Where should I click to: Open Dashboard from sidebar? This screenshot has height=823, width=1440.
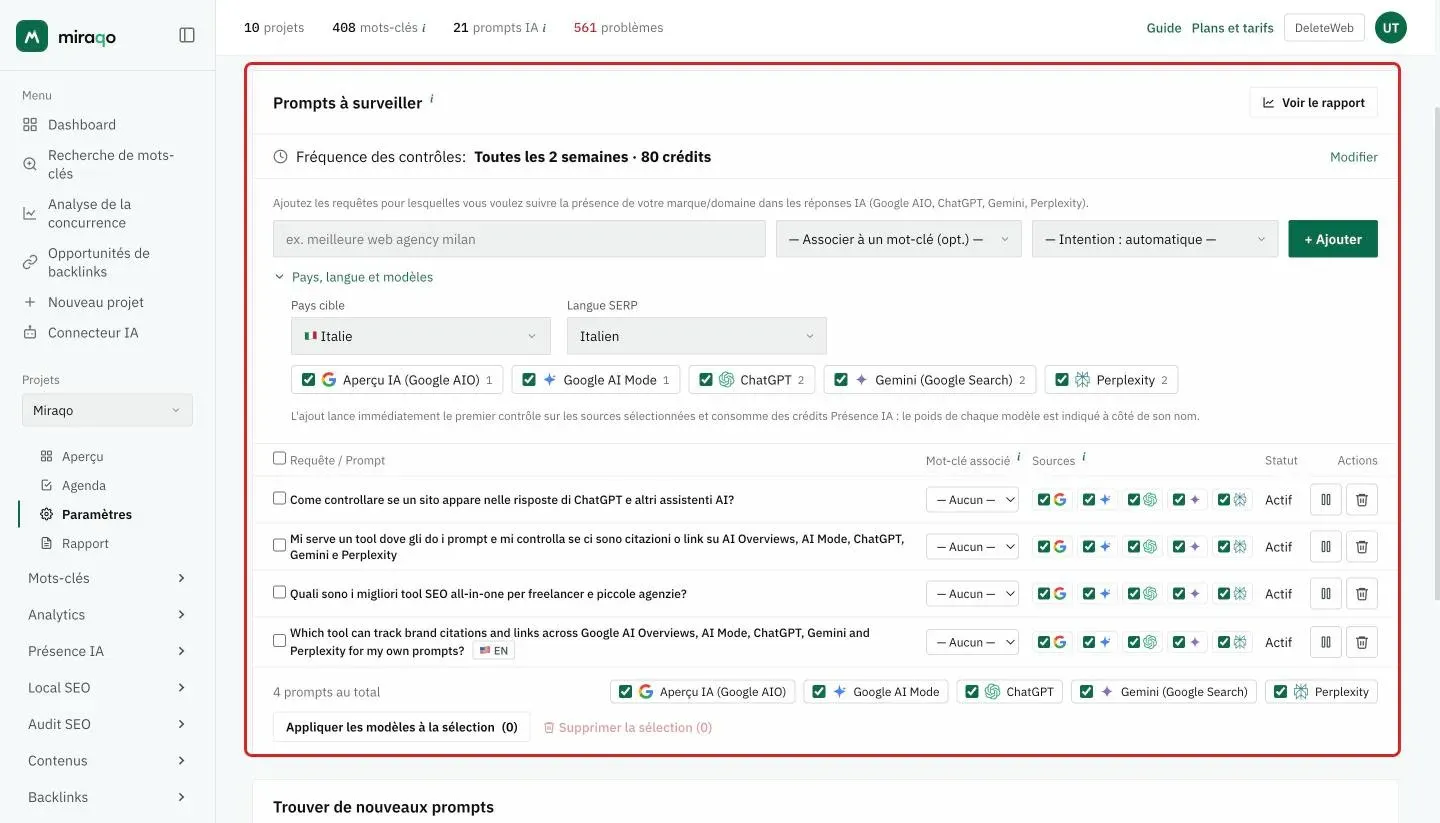click(82, 125)
